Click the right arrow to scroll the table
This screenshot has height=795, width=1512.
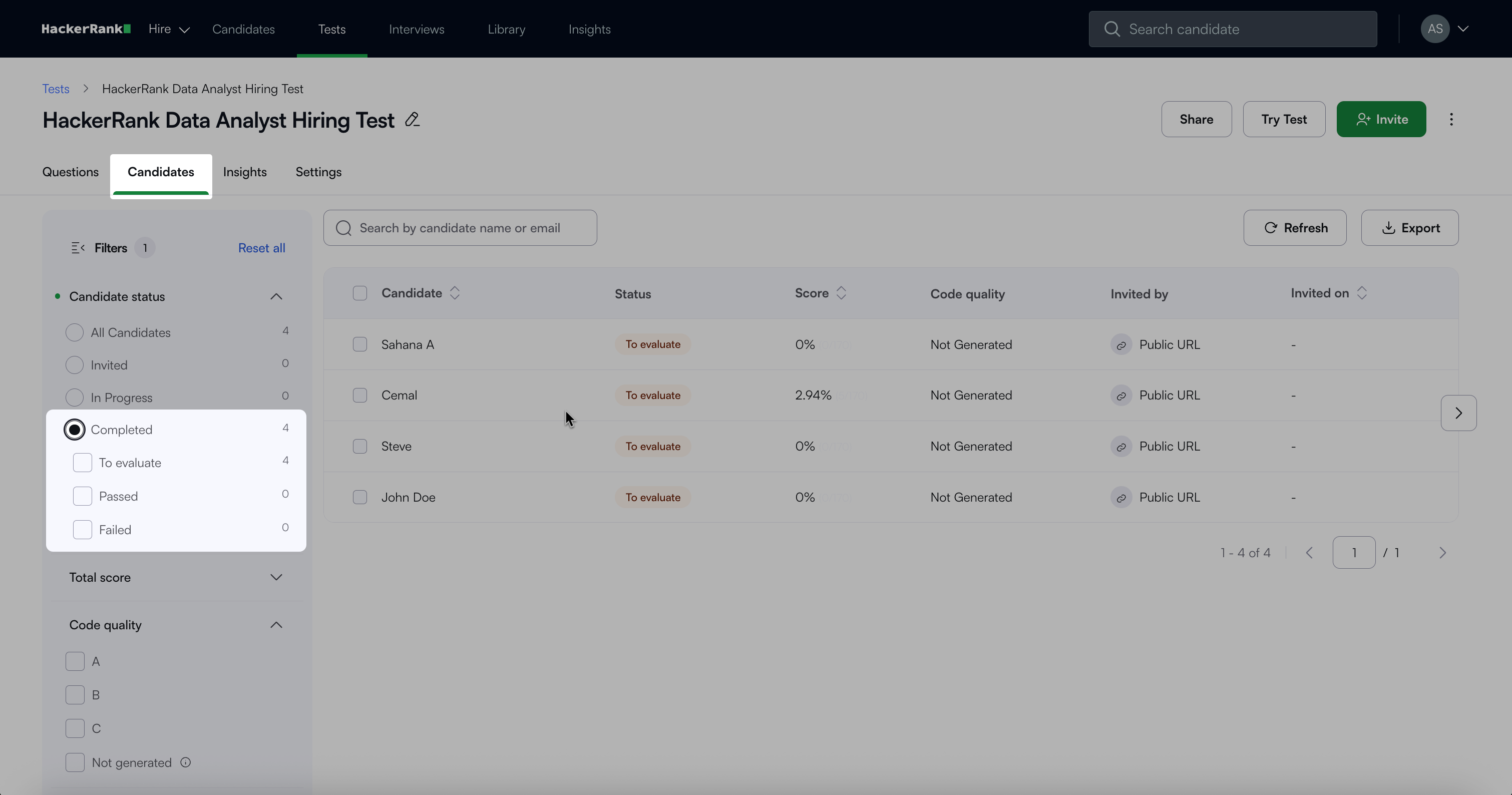tap(1458, 413)
